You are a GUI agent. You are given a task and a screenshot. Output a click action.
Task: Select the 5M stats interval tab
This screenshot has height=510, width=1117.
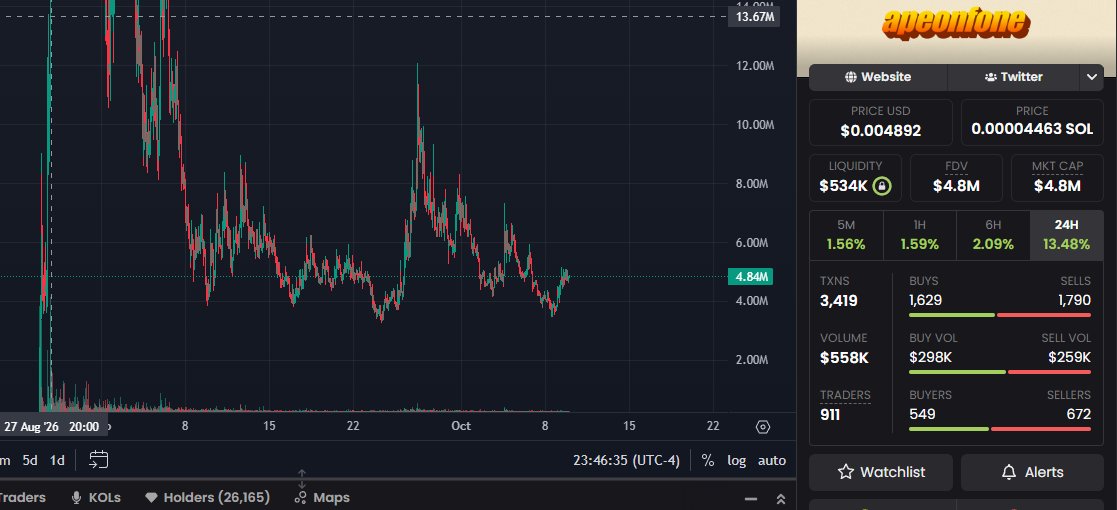pos(846,235)
